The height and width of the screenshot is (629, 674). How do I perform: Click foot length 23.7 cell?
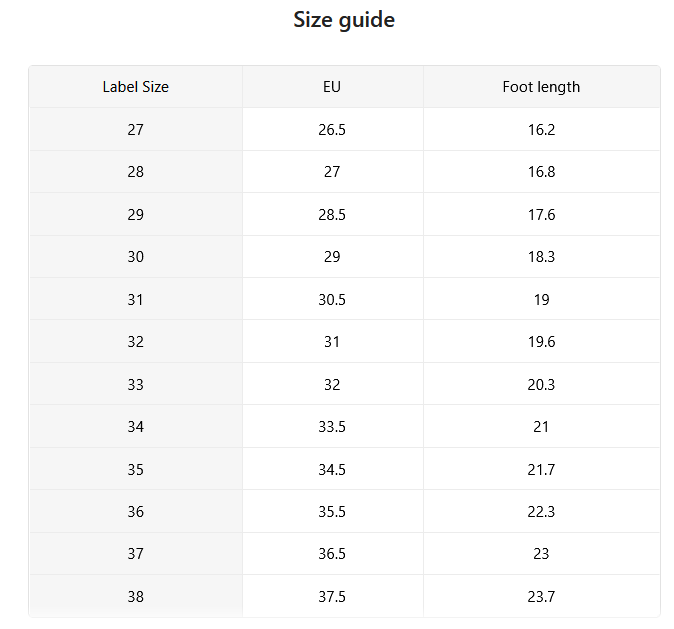click(x=541, y=596)
